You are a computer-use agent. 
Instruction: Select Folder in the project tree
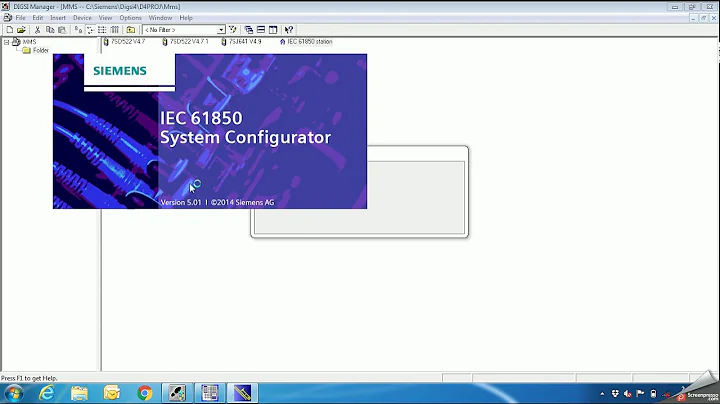coord(40,50)
